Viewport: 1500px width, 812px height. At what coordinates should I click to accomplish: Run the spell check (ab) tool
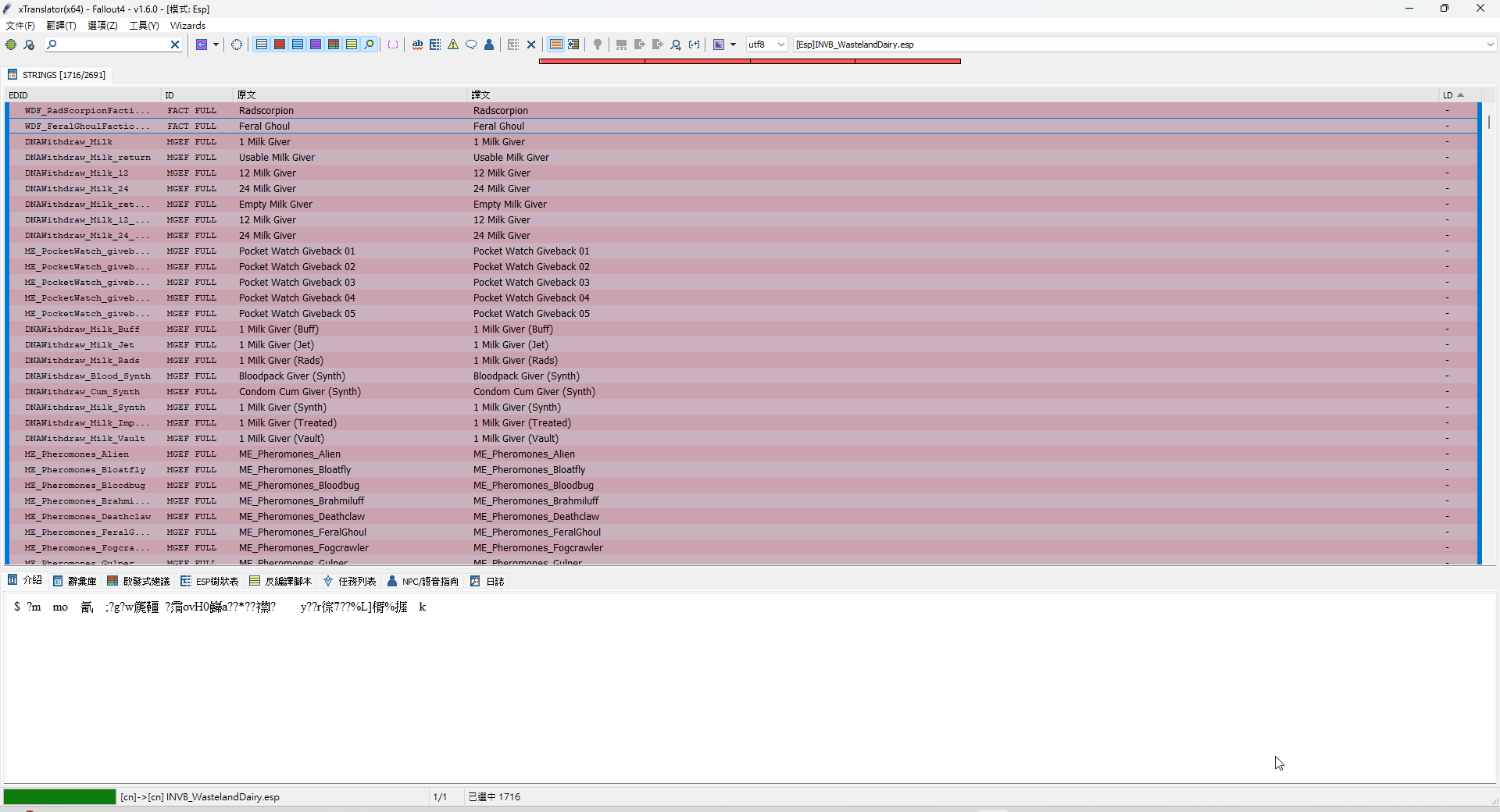[x=418, y=45]
